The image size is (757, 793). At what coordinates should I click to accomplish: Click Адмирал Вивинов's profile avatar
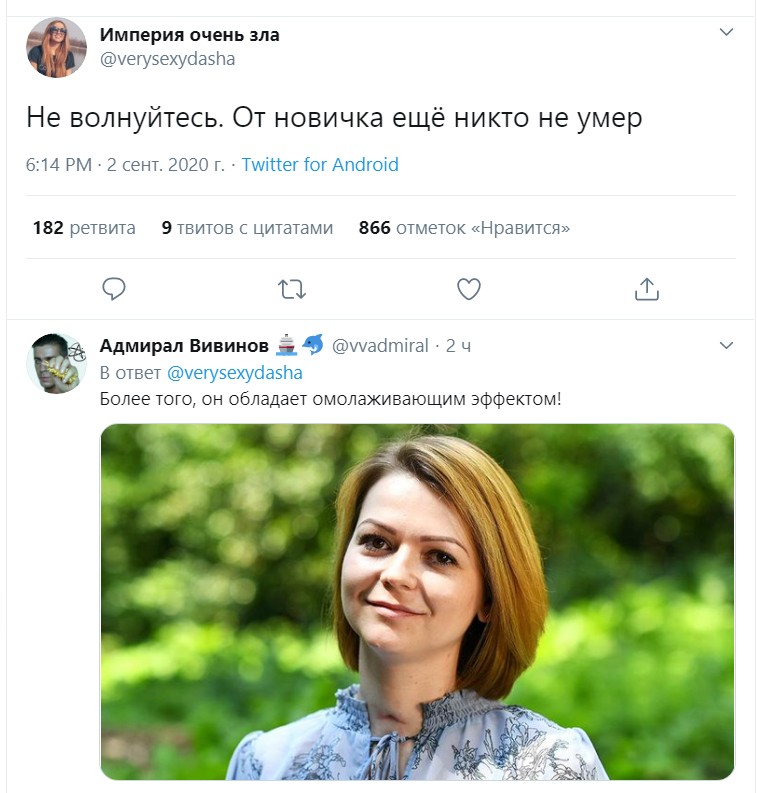point(57,363)
